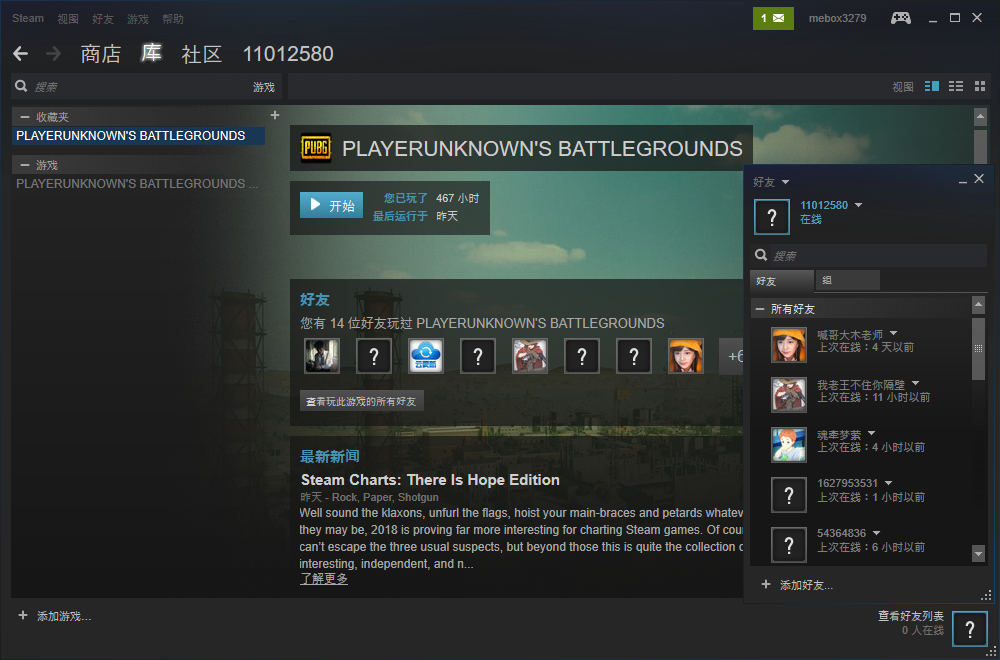
Task: Switch to grid view icon
Action: 980,86
